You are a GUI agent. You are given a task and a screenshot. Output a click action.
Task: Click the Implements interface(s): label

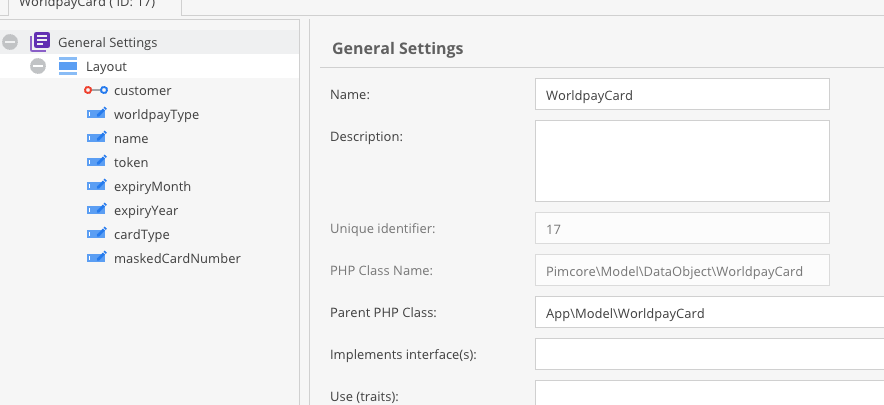point(403,355)
